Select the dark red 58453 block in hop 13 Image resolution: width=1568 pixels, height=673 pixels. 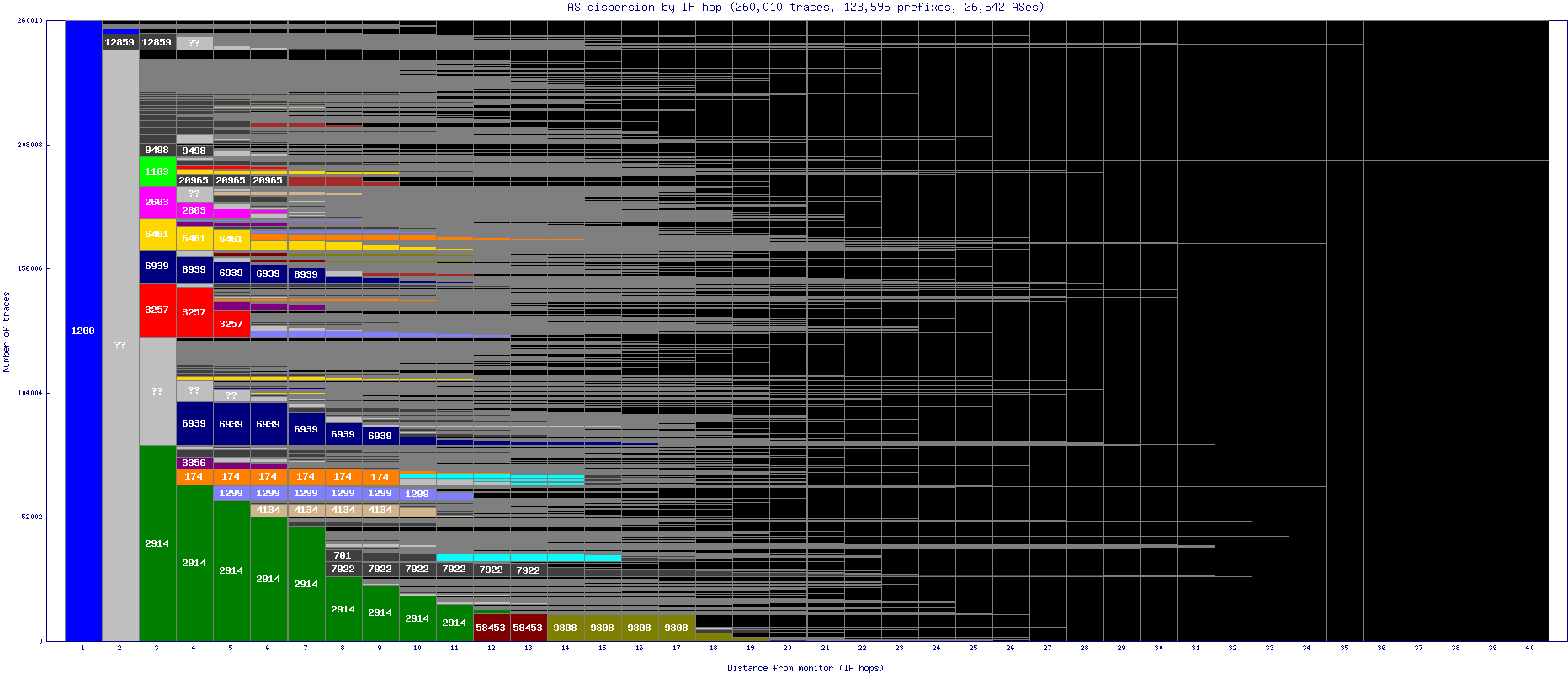(528, 628)
